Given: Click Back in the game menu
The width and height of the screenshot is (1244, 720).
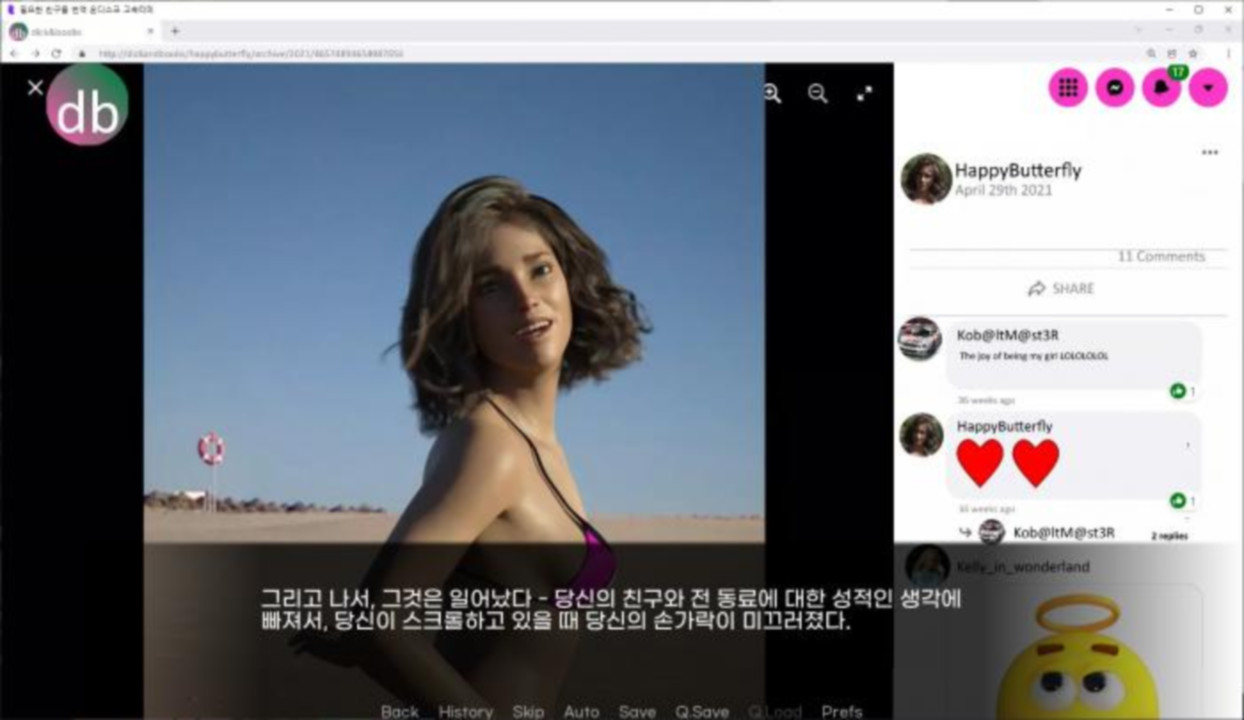Looking at the screenshot, I should (x=399, y=711).
